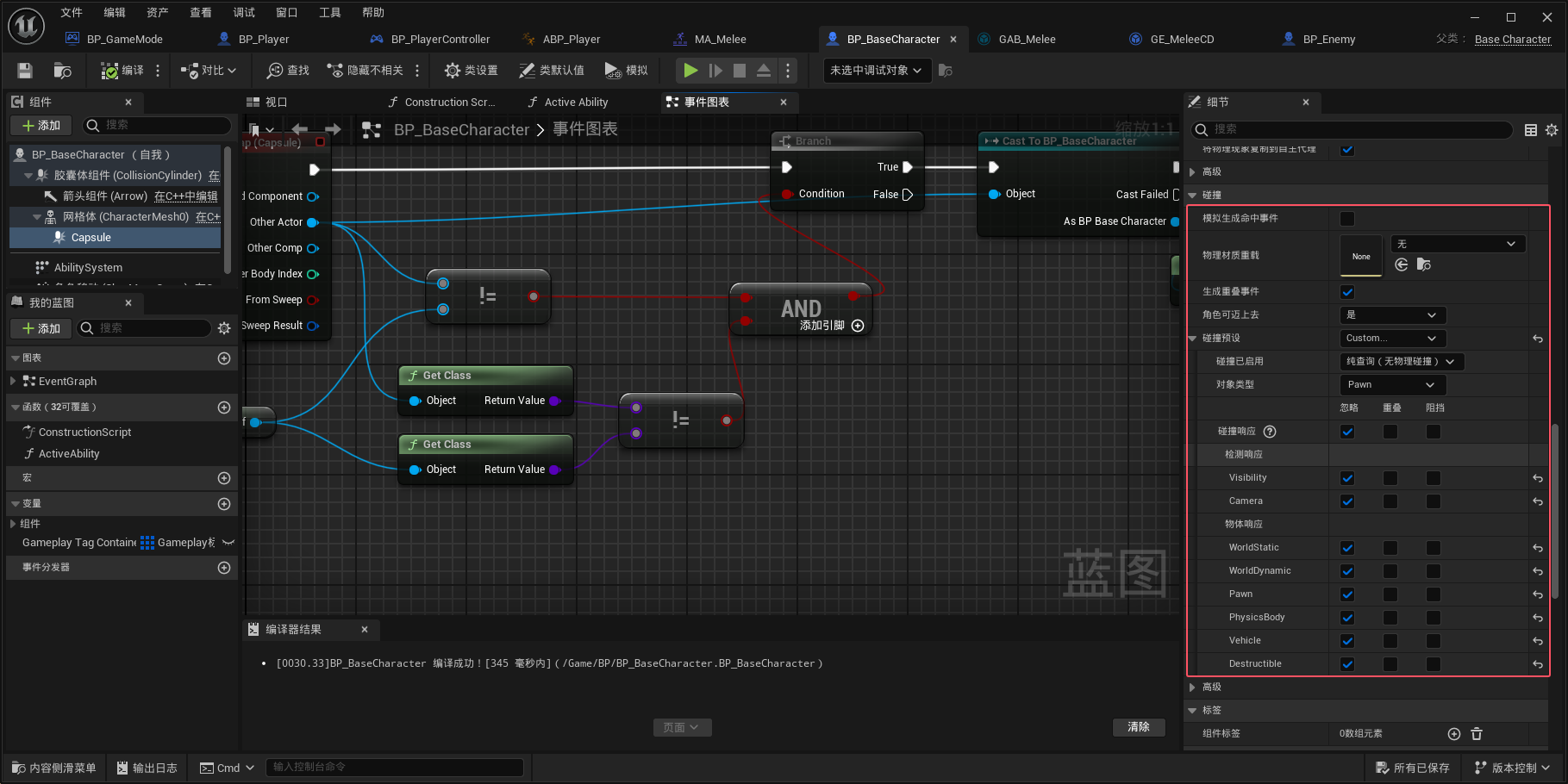1568x784 pixels.
Task: Navigate forward with graph right arrow
Action: coord(333,129)
